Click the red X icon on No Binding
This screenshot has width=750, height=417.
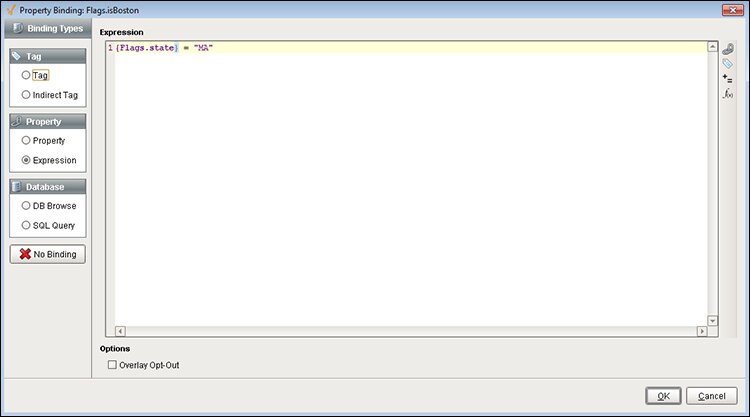tap(25, 254)
